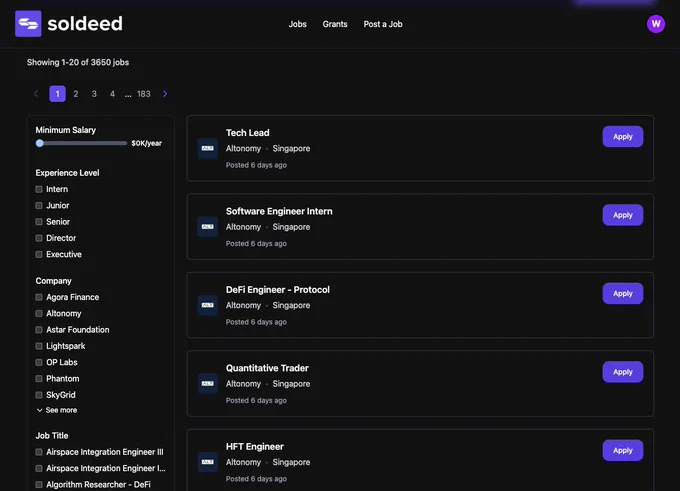The width and height of the screenshot is (680, 491).
Task: Click the 'Job Title' heading
Action: click(x=52, y=435)
